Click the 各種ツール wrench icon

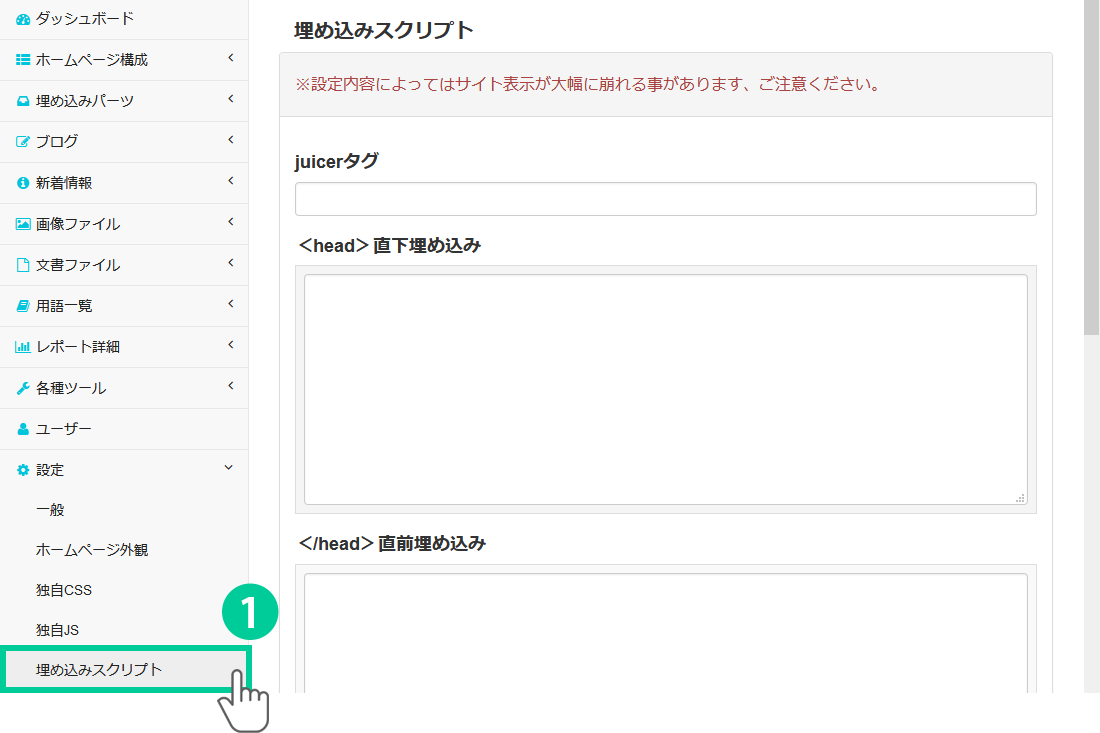coord(23,388)
